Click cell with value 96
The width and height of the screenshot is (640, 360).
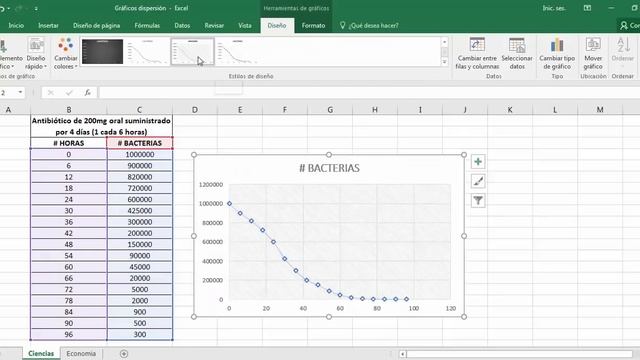coord(69,334)
